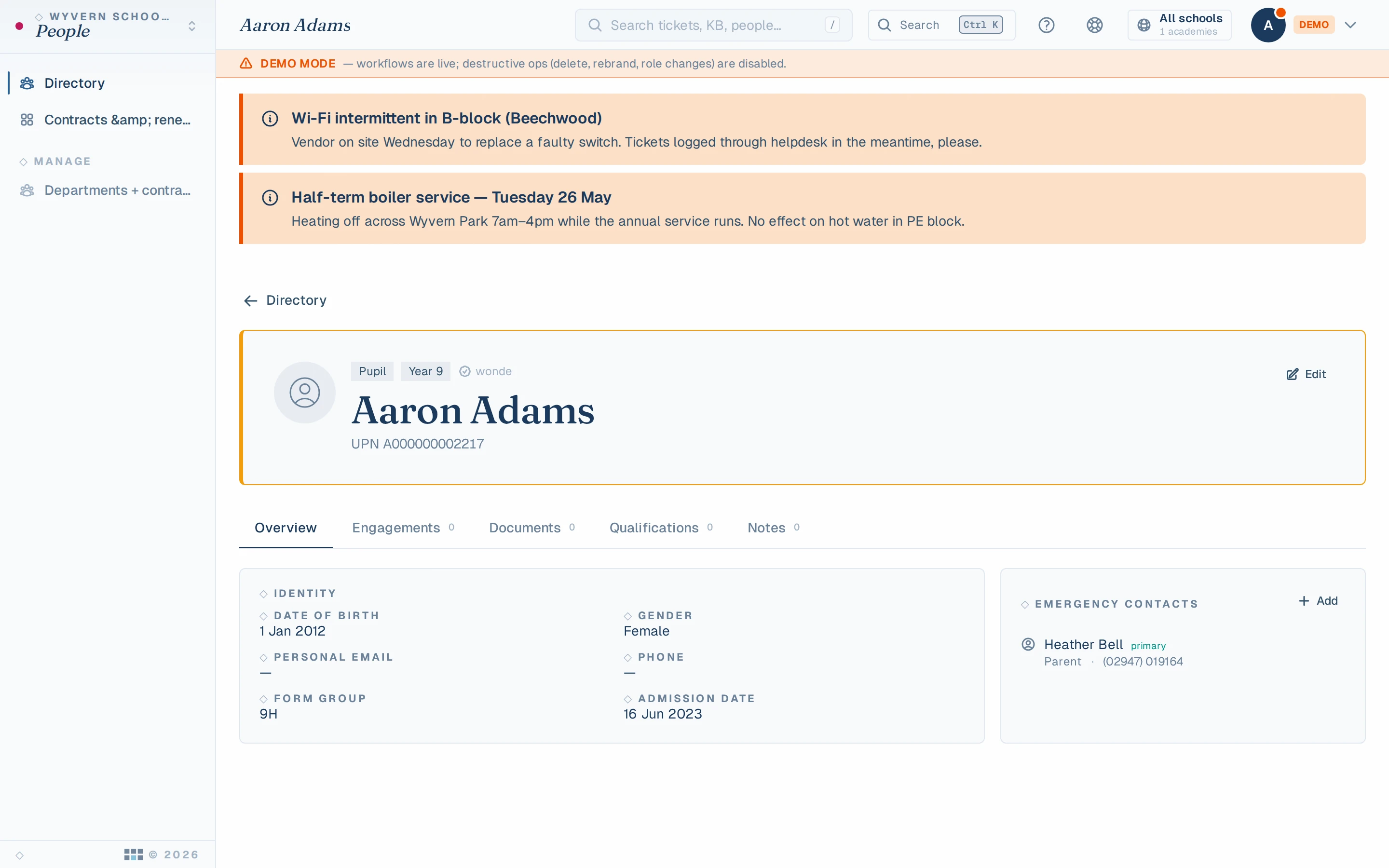Click the globe icon in All schools selector
The width and height of the screenshot is (1389, 868).
[x=1144, y=25]
